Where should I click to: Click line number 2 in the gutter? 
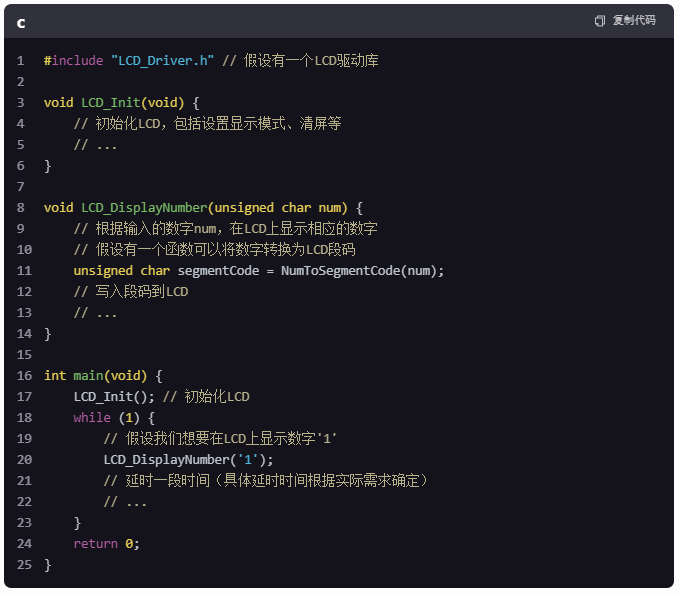pyautogui.click(x=20, y=82)
